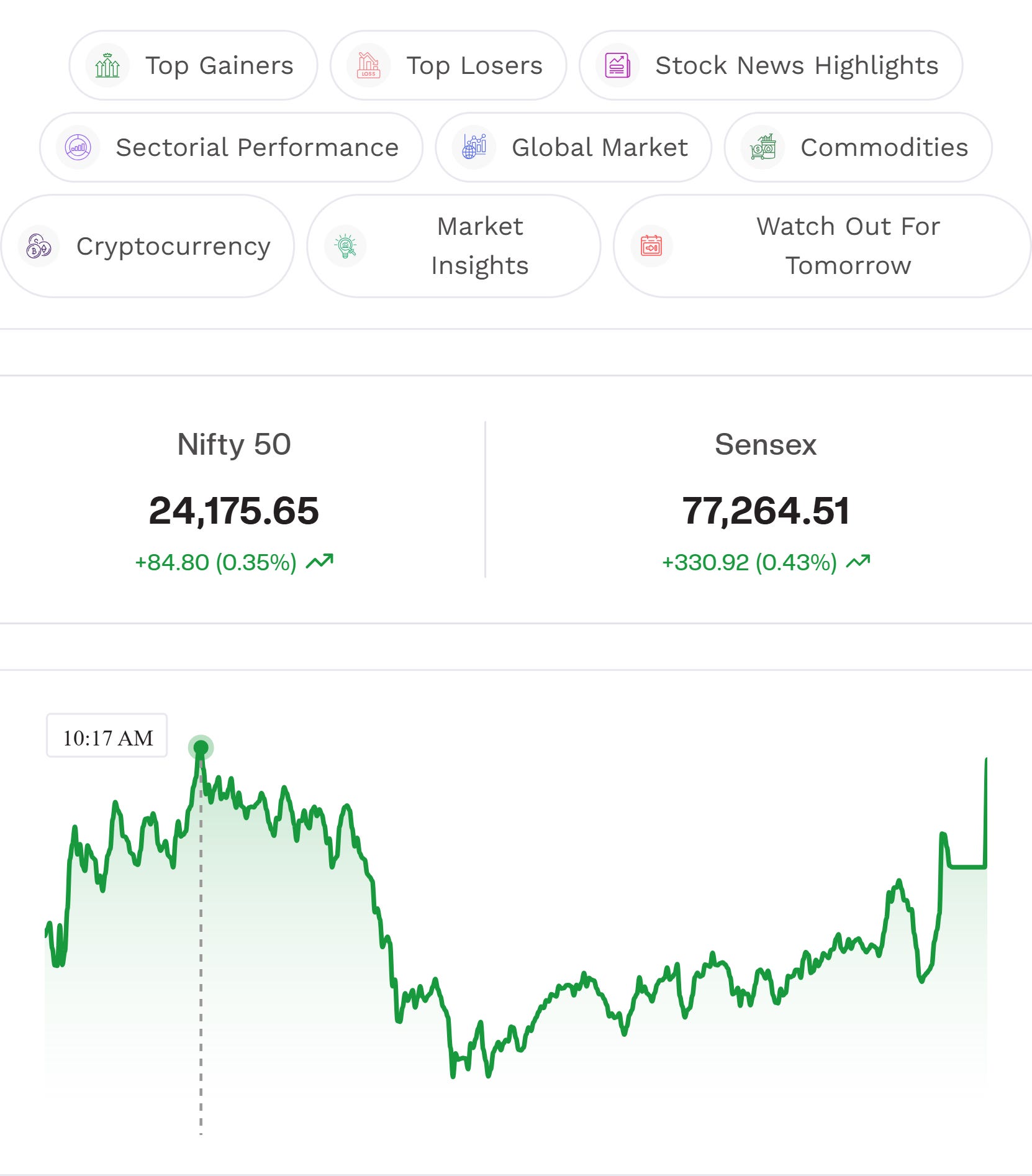Image resolution: width=1032 pixels, height=1176 pixels.
Task: Select the Nifty 50 index label
Action: [234, 444]
